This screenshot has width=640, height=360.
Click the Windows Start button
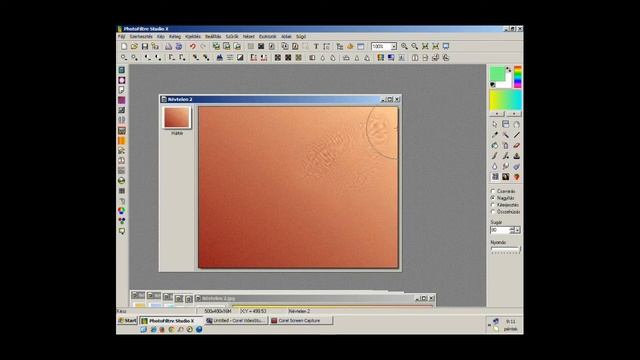pos(127,321)
